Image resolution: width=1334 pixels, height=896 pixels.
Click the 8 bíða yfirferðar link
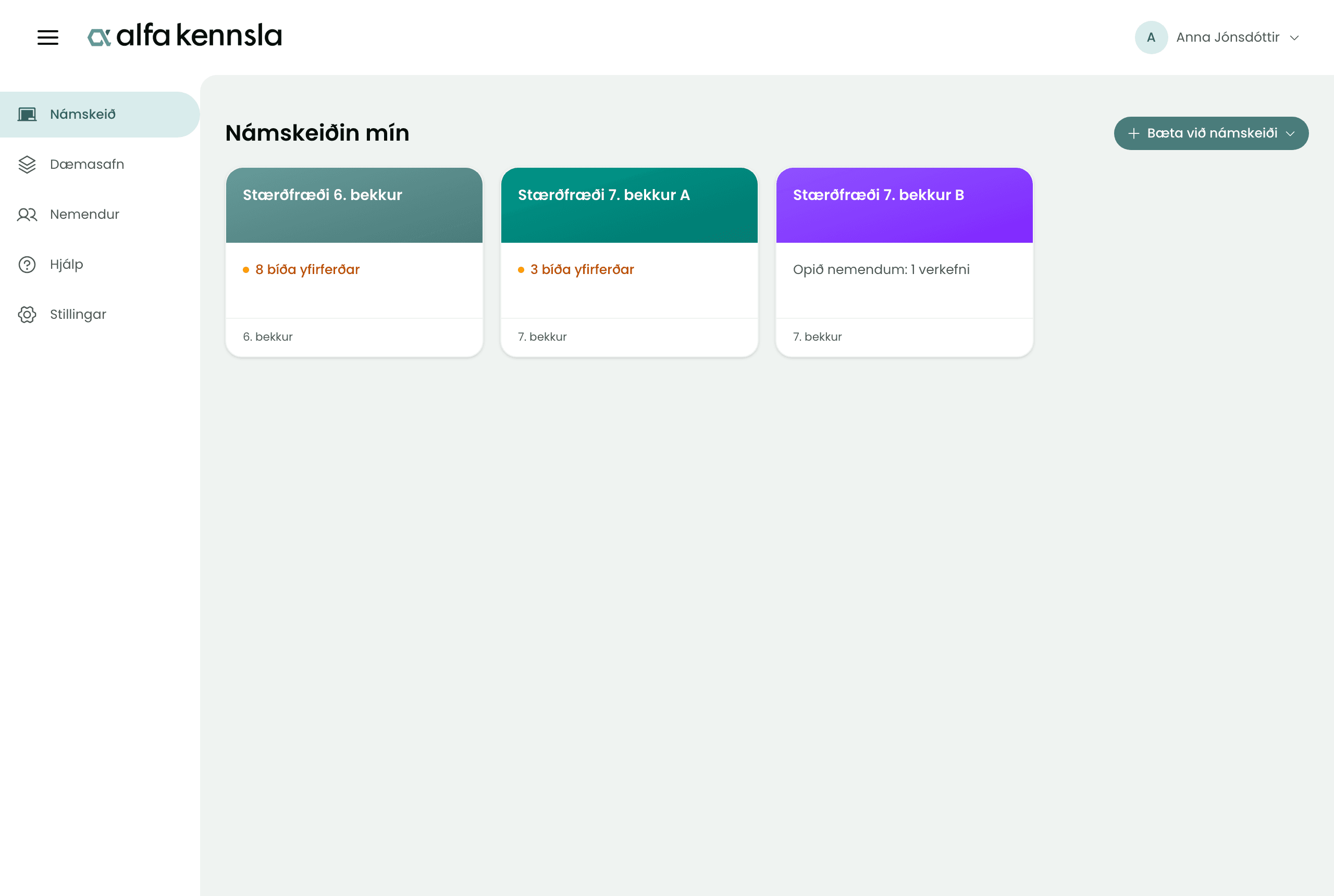click(x=307, y=269)
